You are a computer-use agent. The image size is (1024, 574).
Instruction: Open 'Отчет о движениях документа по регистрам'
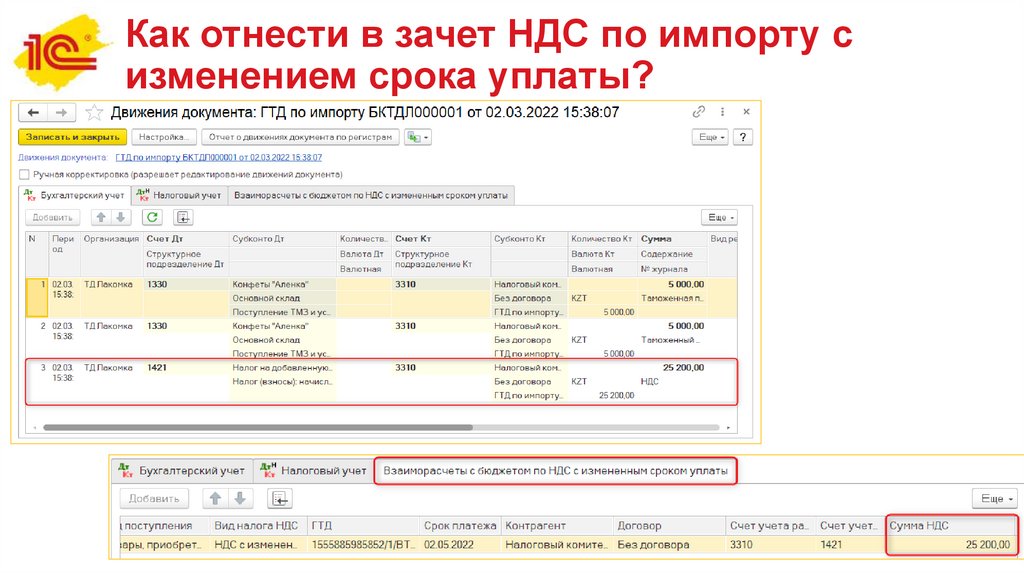coord(300,137)
